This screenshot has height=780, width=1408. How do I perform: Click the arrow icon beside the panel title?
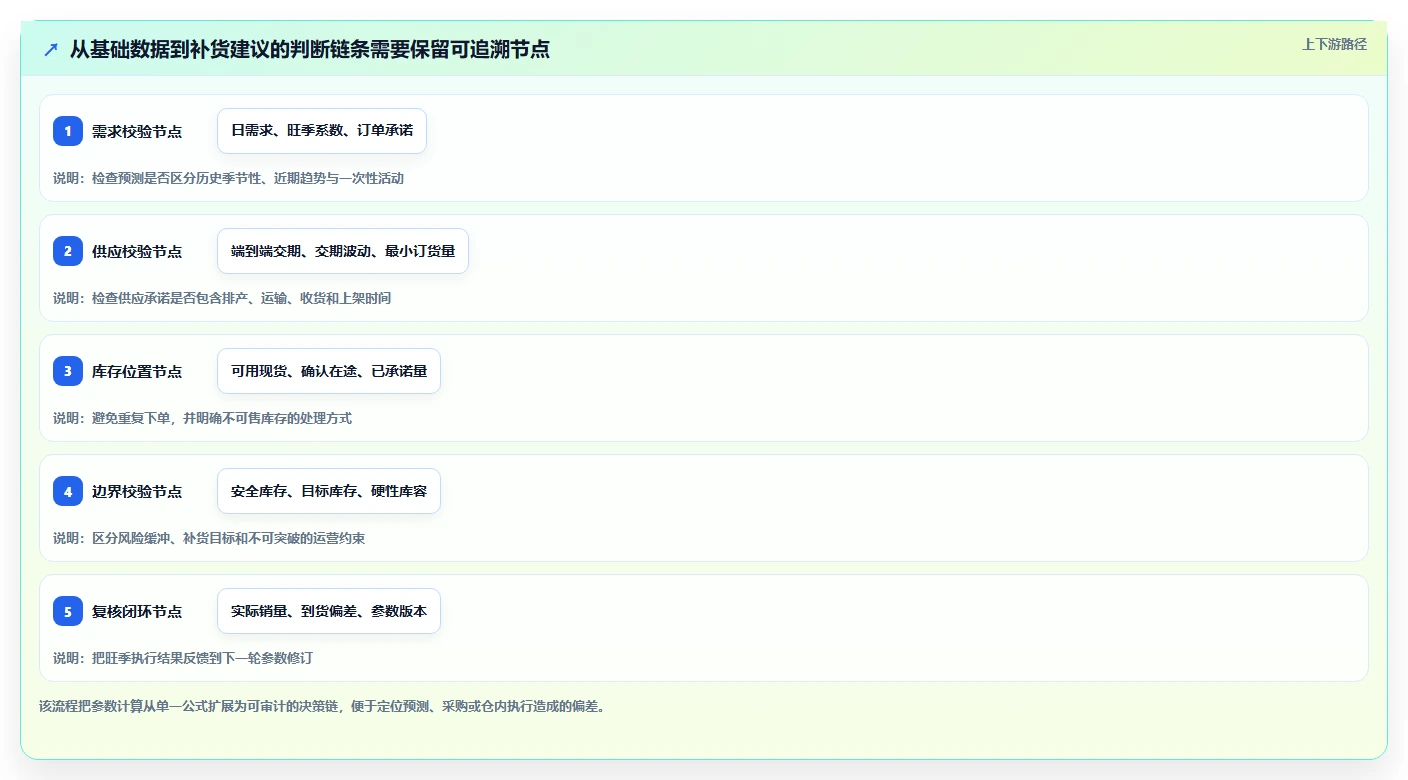click(51, 49)
